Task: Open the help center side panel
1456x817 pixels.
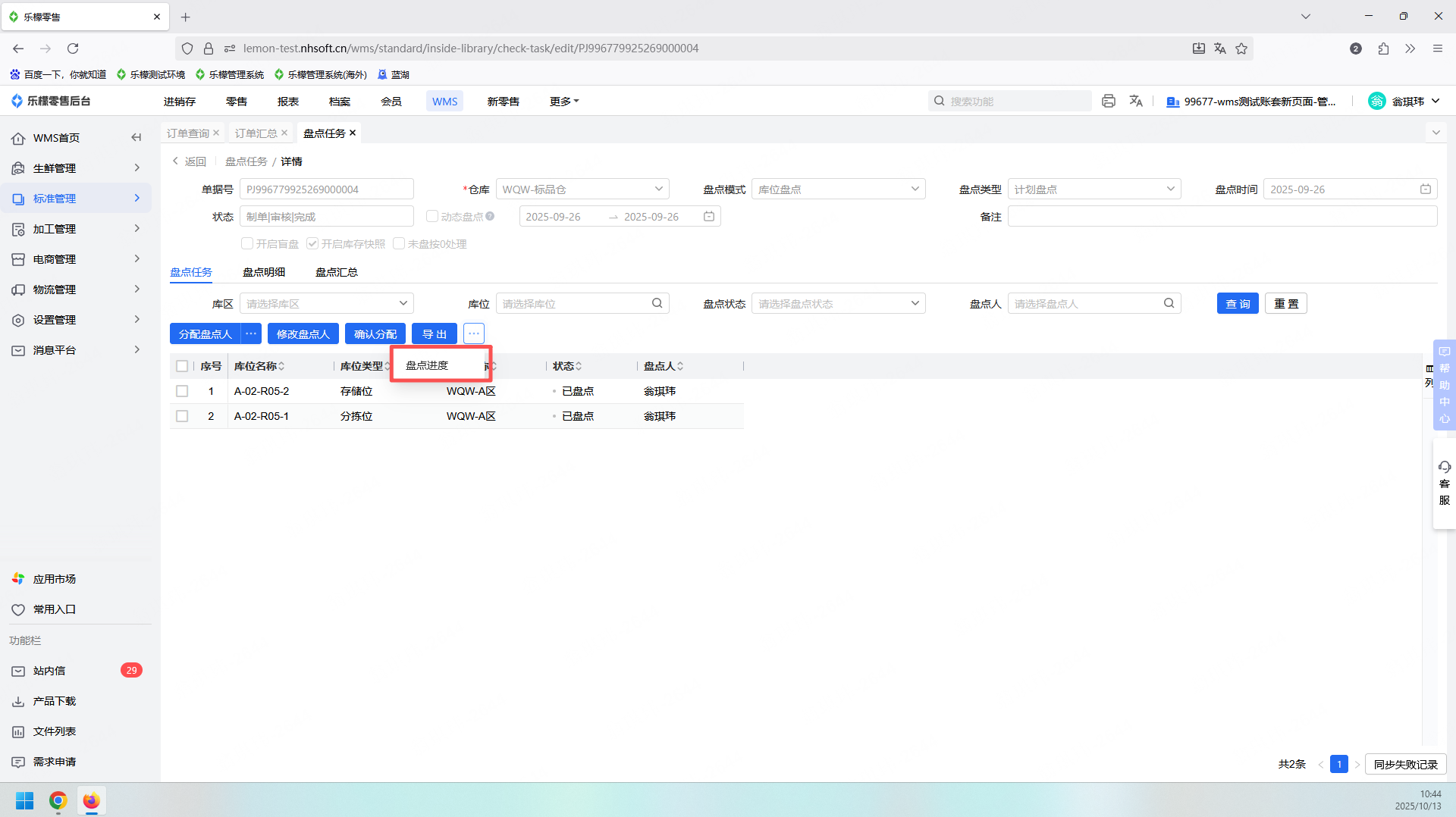Action: coord(1445,385)
